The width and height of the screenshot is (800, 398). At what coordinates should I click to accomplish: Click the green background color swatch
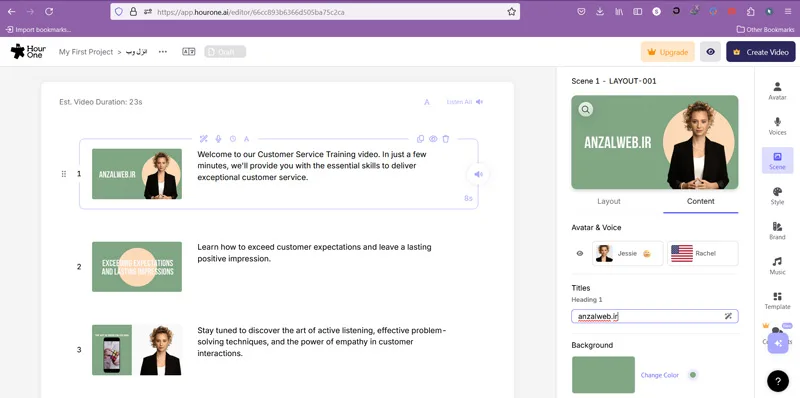(603, 375)
